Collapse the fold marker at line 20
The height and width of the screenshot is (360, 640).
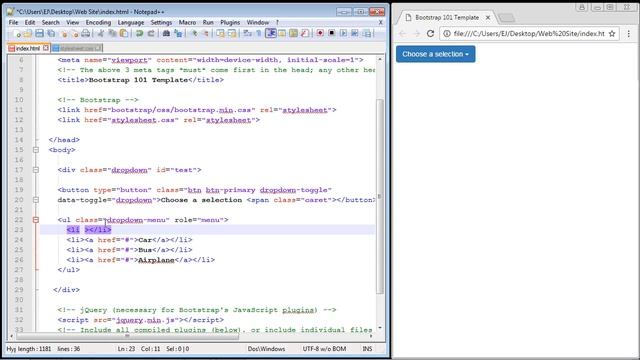(36, 200)
